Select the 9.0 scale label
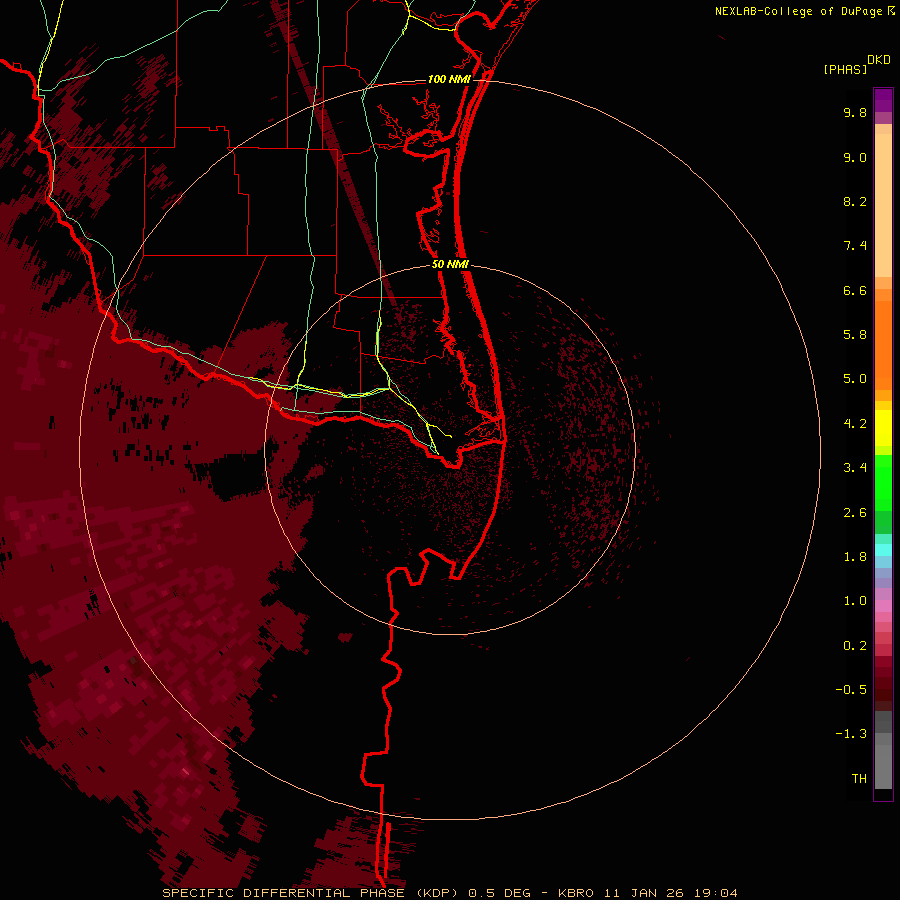This screenshot has height=900, width=900. click(x=855, y=157)
